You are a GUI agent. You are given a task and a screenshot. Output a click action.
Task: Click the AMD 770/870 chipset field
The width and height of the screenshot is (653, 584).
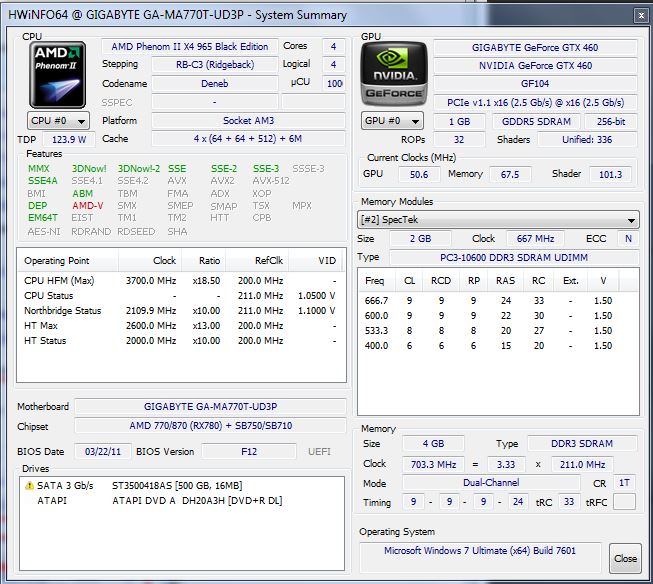click(210, 426)
